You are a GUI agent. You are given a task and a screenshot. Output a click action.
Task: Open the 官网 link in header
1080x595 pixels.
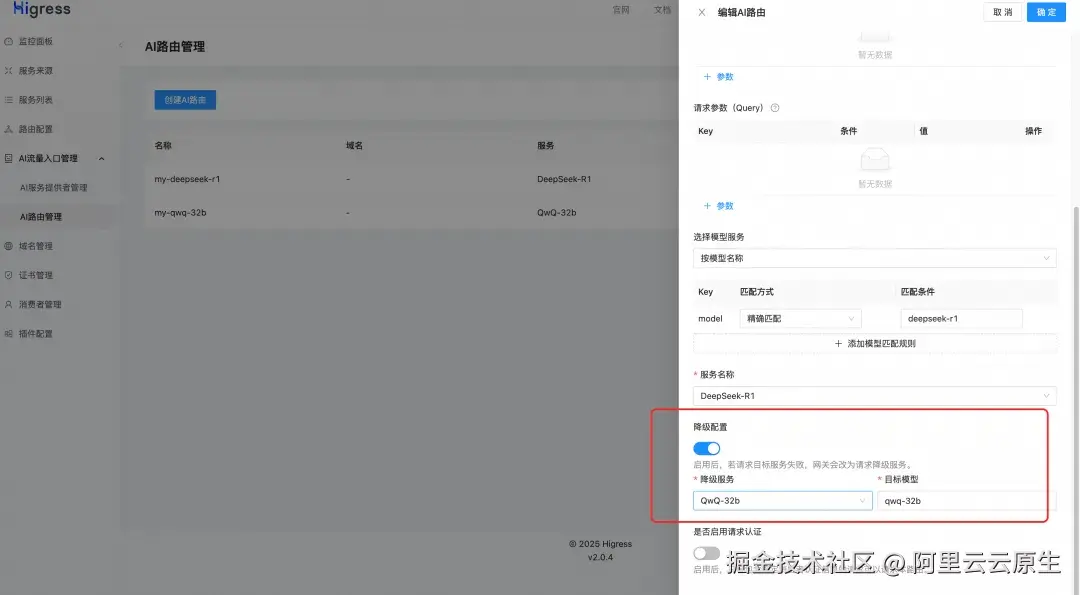[x=621, y=10]
